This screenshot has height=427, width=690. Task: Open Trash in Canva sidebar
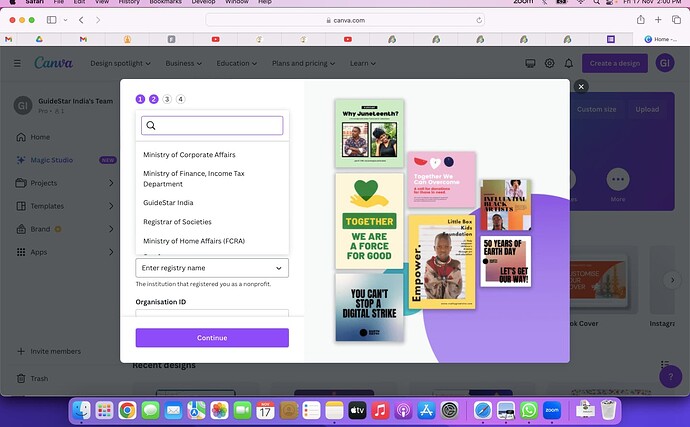coord(33,378)
